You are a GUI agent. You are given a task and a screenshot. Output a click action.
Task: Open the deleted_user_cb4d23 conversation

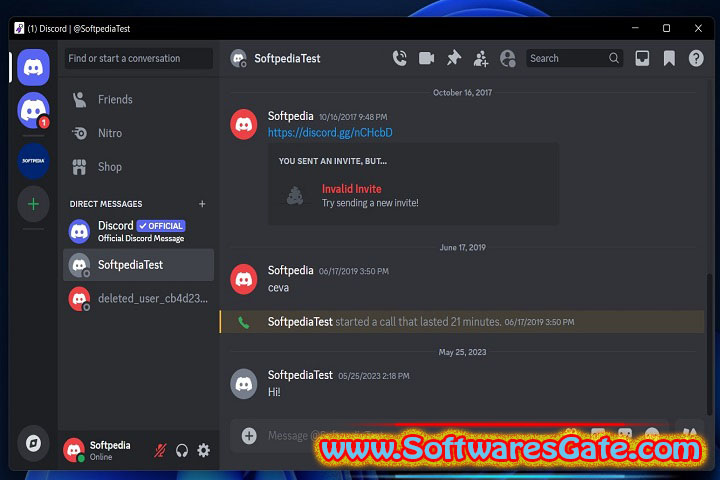pyautogui.click(x=138, y=299)
